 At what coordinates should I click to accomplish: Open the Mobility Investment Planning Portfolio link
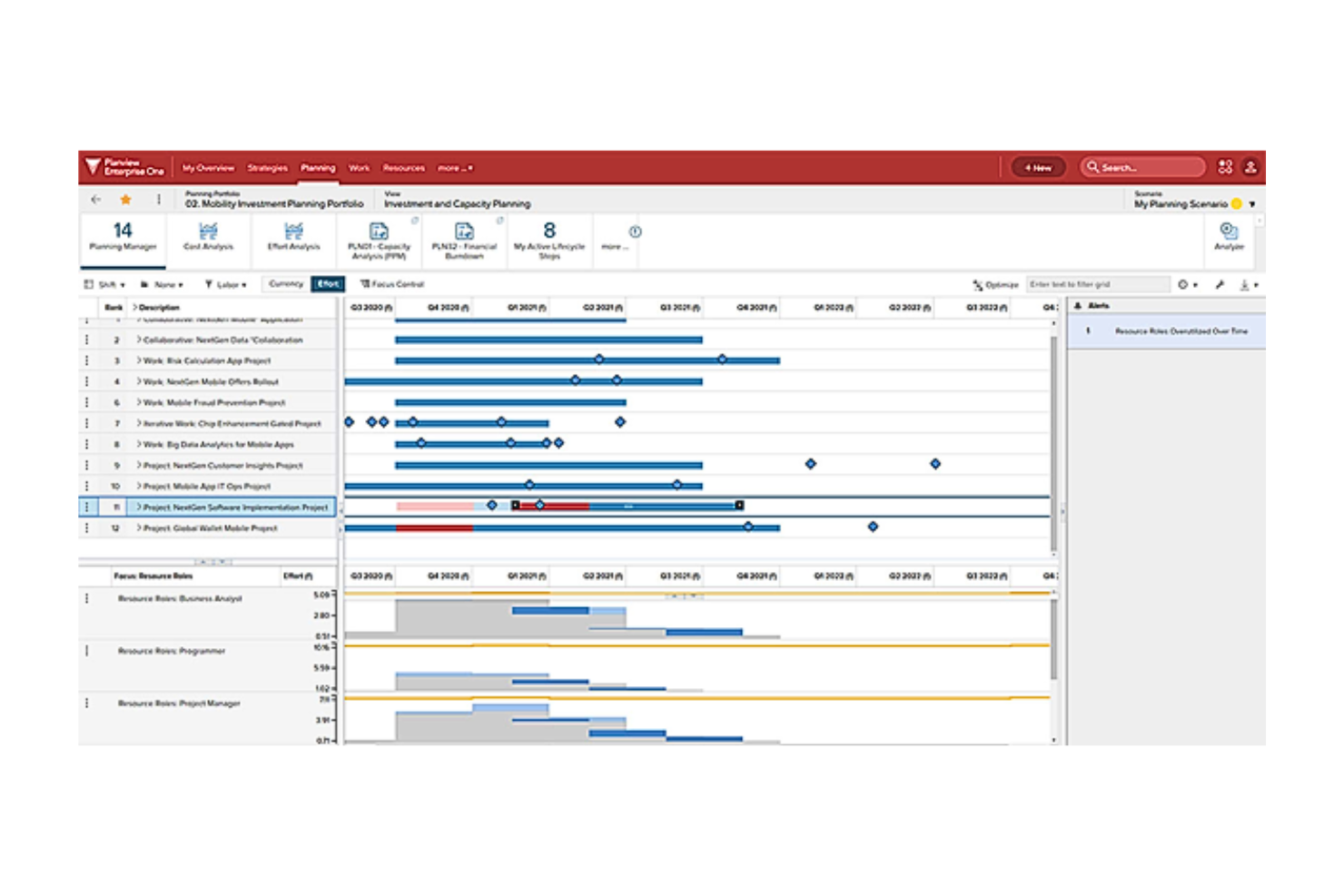pos(274,204)
